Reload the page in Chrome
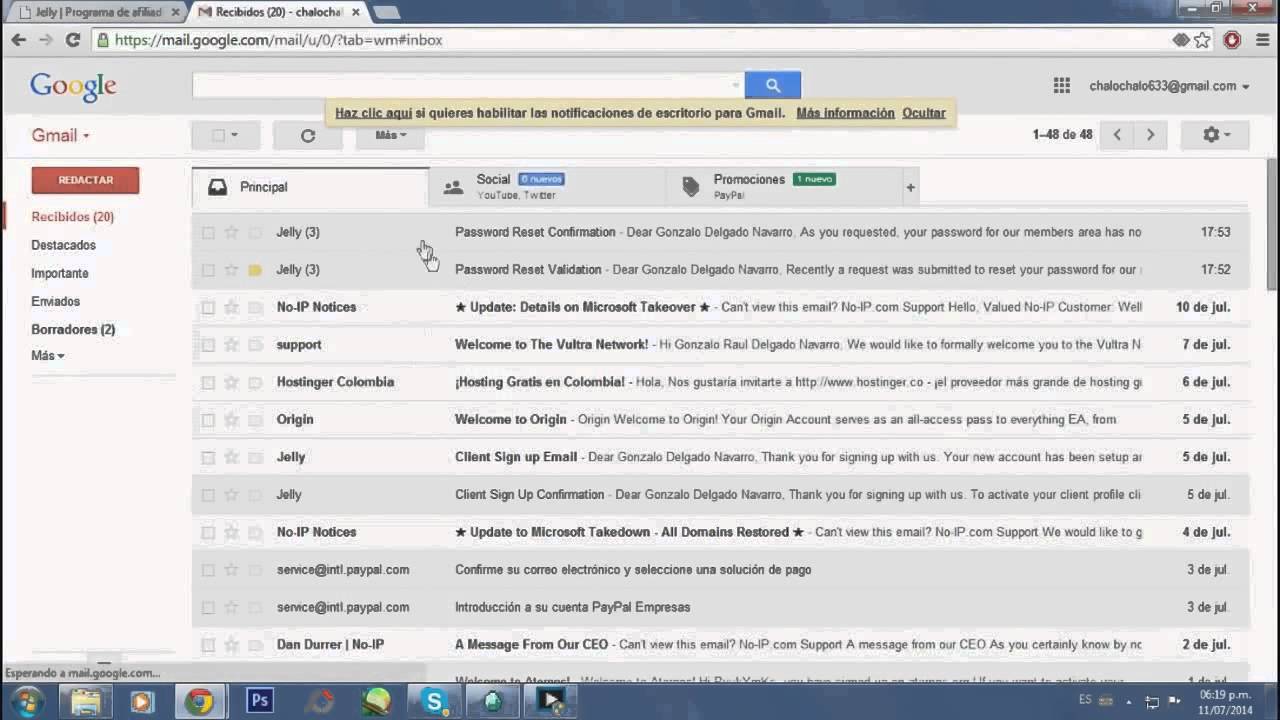1280x720 pixels. tap(72, 40)
